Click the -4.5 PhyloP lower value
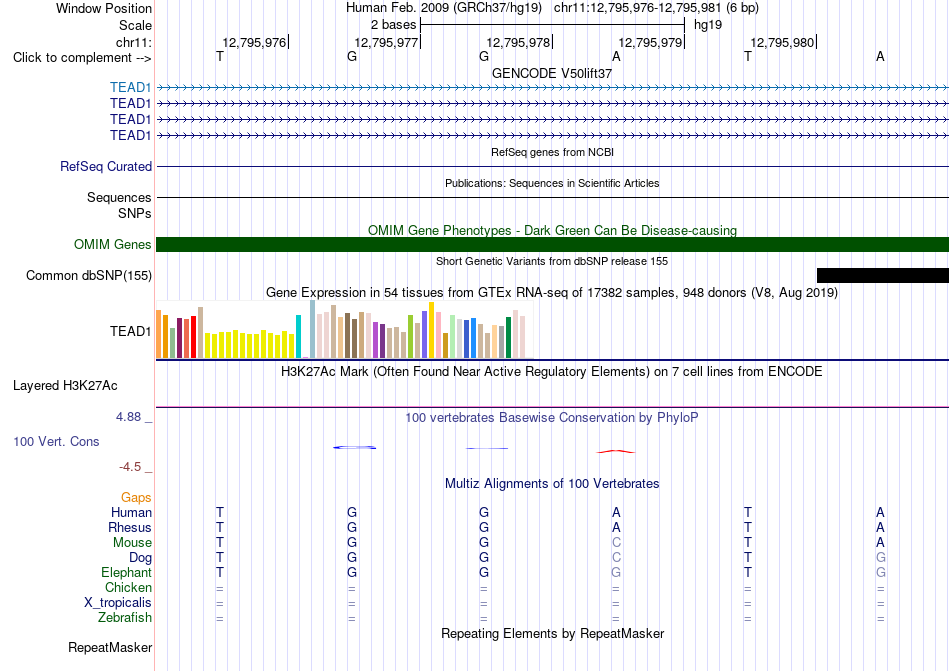The image size is (950, 671). [130, 467]
